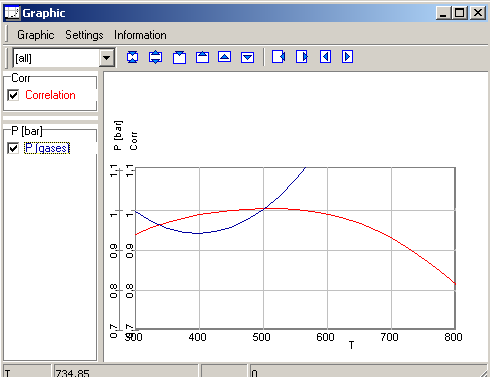Screen dimensions: 490x377
Task: Open the Information menu
Action: [x=140, y=35]
